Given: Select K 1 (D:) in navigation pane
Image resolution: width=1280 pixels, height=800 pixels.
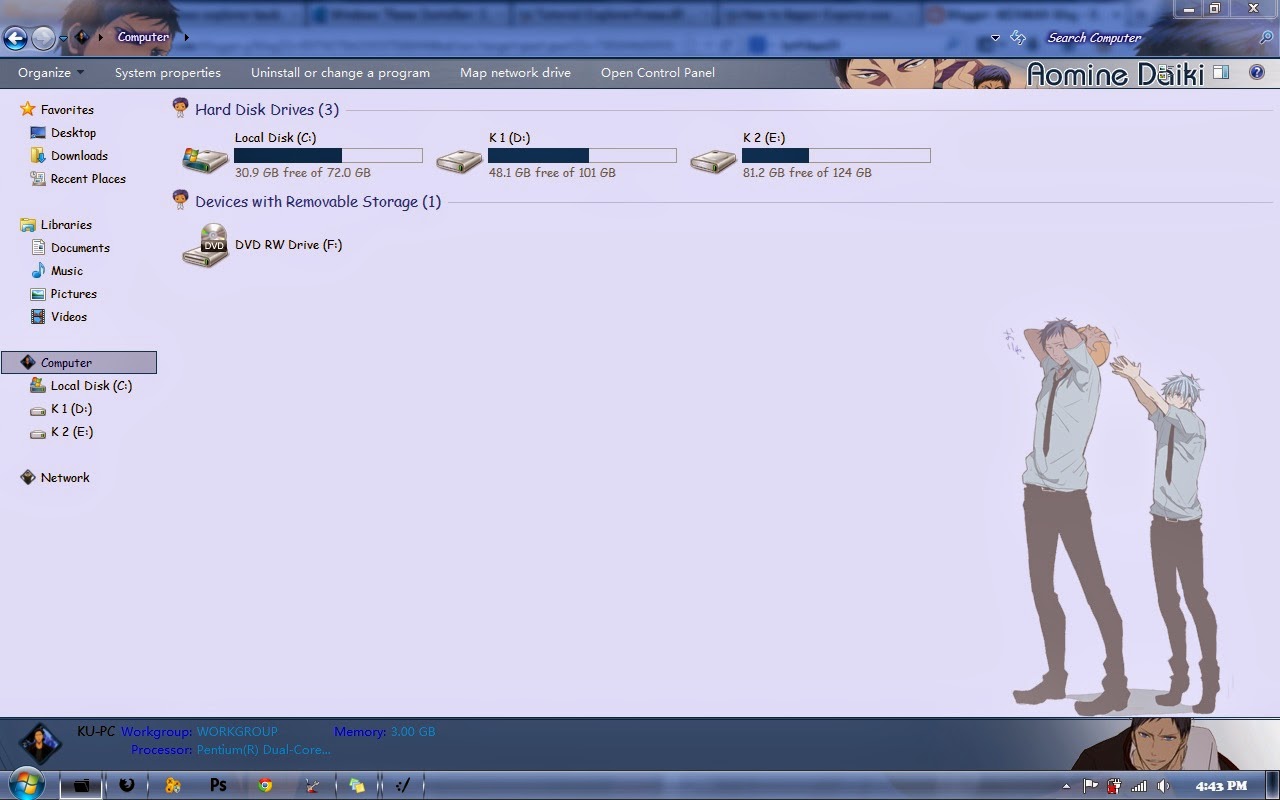Looking at the screenshot, I should click(71, 409).
